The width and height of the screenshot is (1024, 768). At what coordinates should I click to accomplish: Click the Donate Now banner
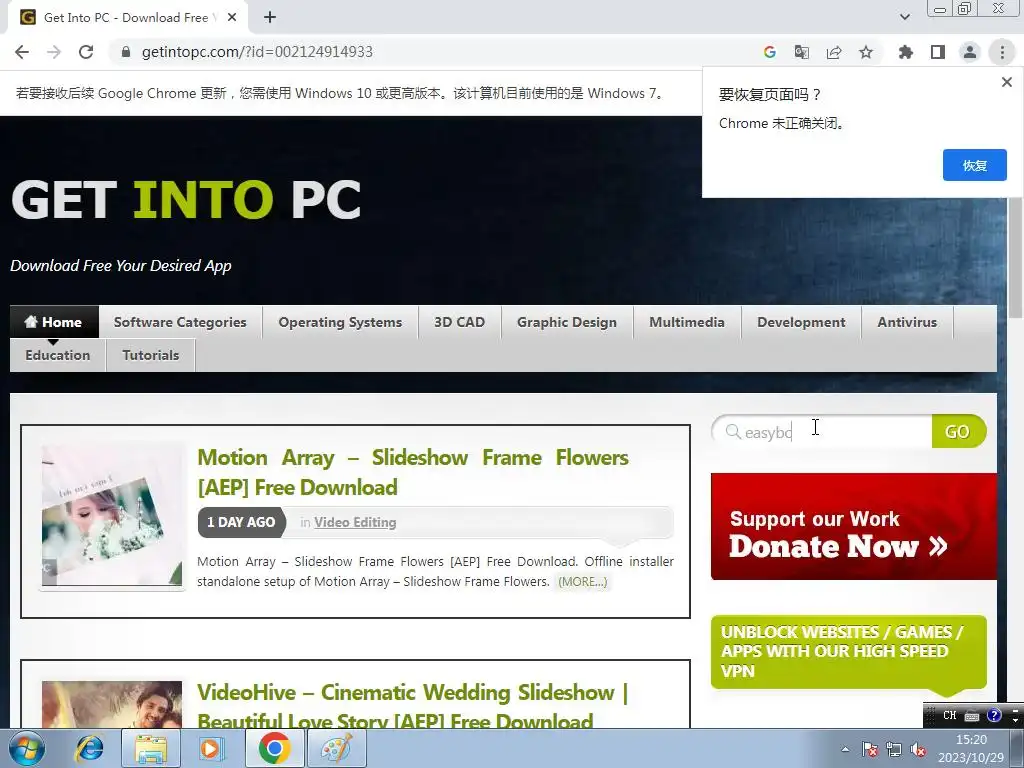854,526
